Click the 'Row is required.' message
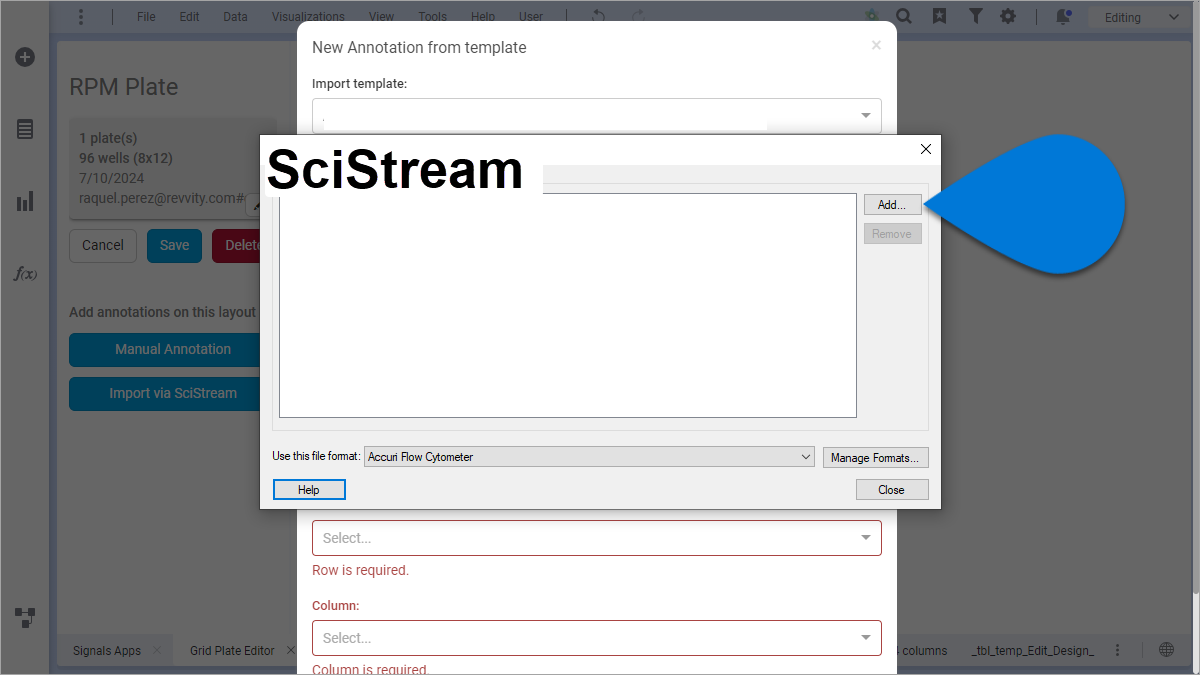The width and height of the screenshot is (1200, 675). (x=361, y=570)
